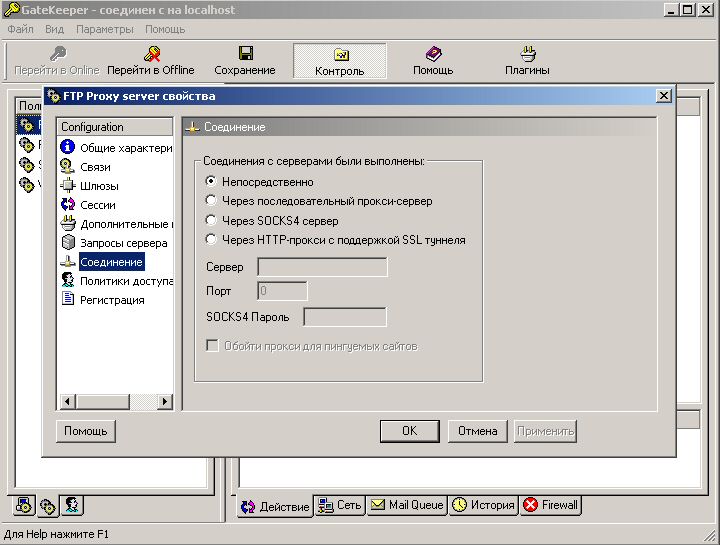Click the computer icon tab at the bottom left
This screenshot has width=720, height=545.
pos(24,505)
